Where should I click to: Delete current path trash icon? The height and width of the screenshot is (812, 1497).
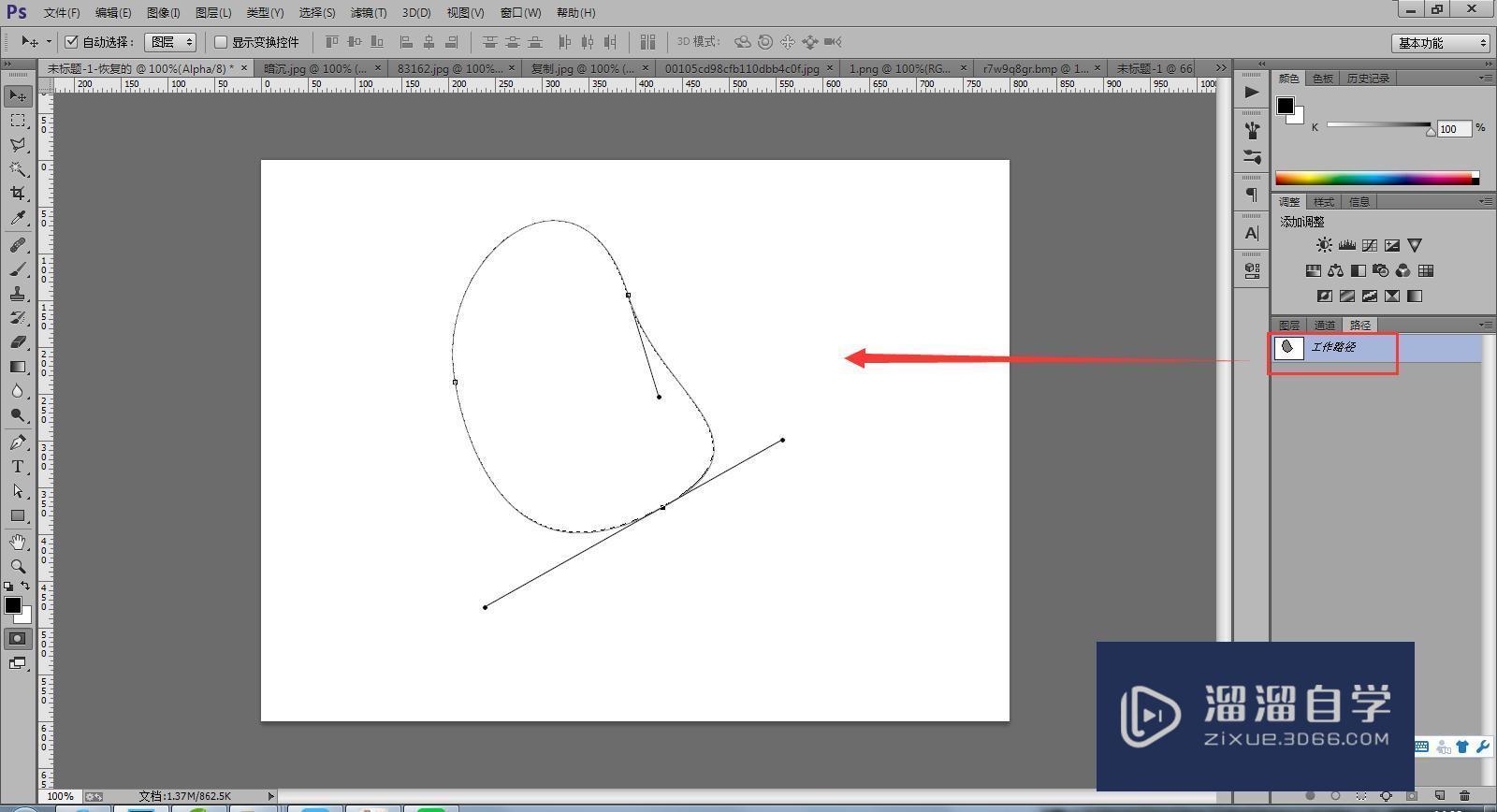(x=1464, y=796)
